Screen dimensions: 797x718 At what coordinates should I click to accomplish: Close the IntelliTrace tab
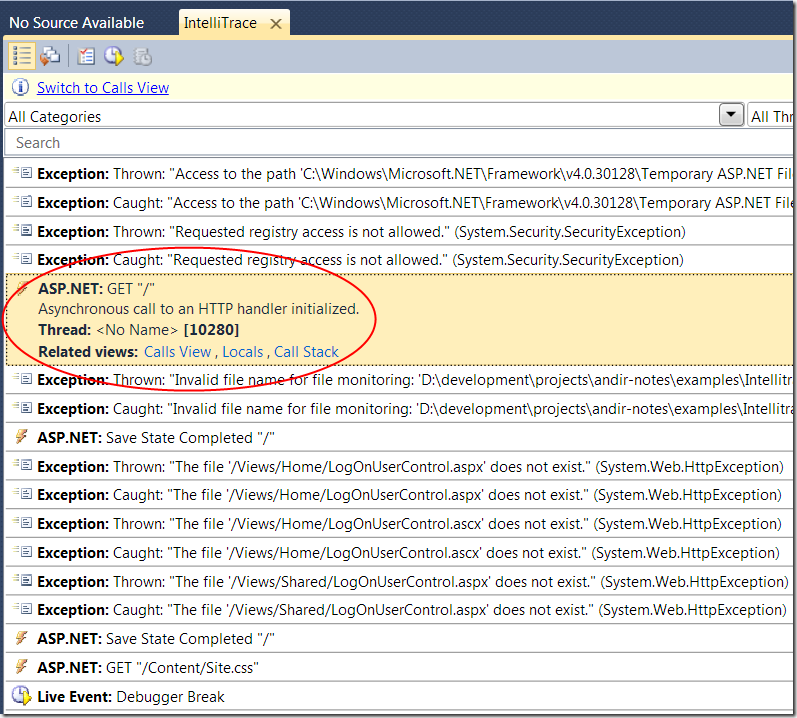pos(275,24)
